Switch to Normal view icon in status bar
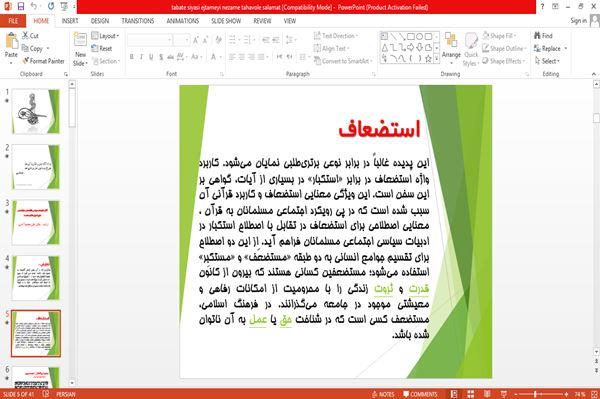 (x=454, y=394)
